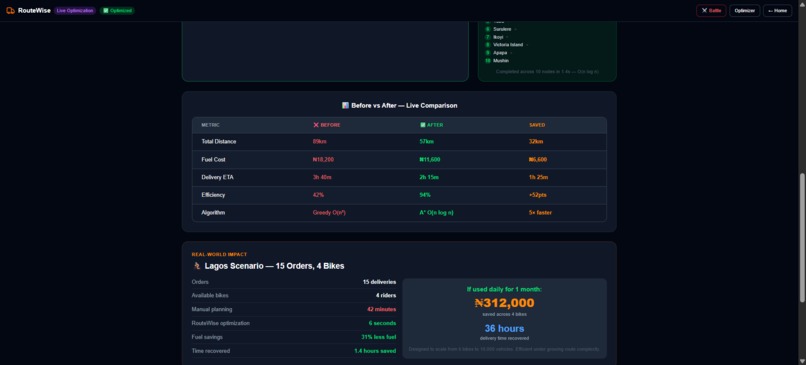
Task: Click the ₦6,600 saved value
Action: 538,159
